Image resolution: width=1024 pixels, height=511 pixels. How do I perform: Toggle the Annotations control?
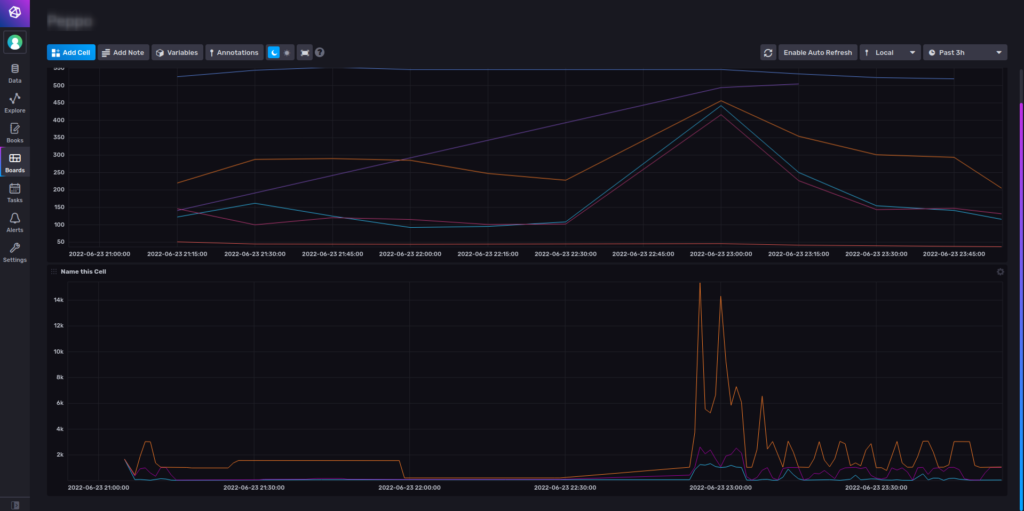click(234, 52)
